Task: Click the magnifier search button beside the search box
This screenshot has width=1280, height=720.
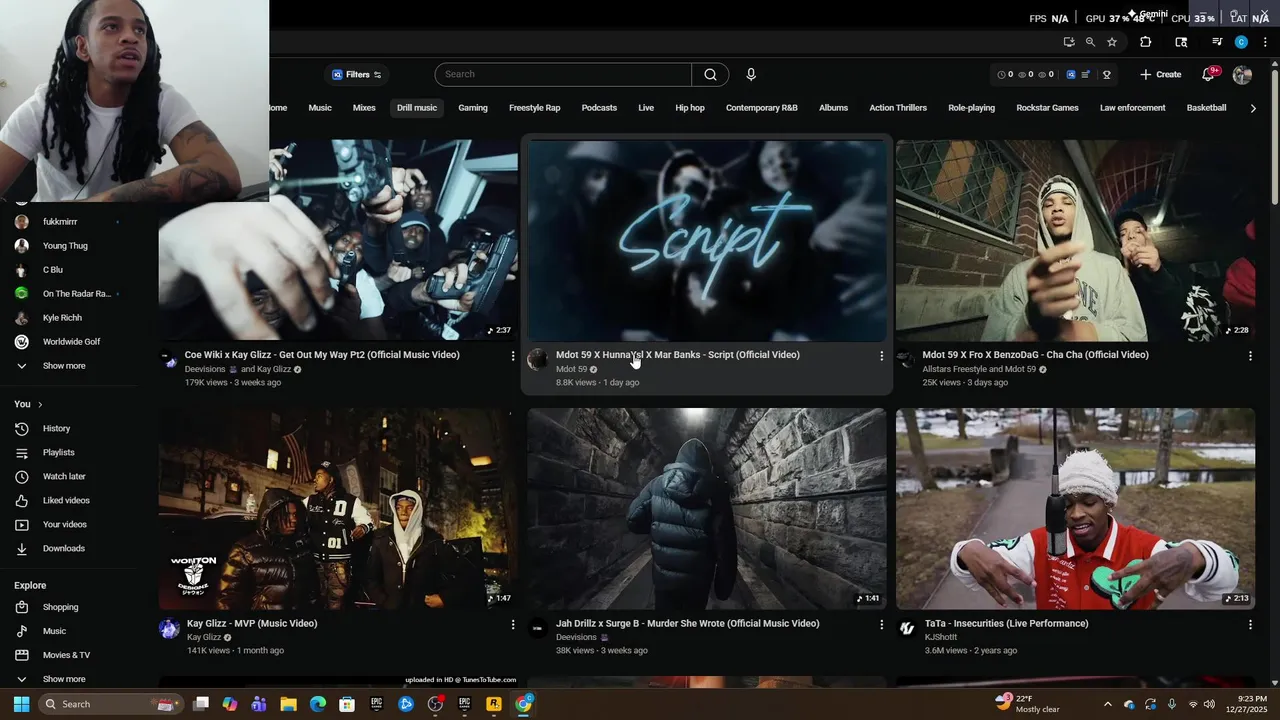Action: (710, 74)
